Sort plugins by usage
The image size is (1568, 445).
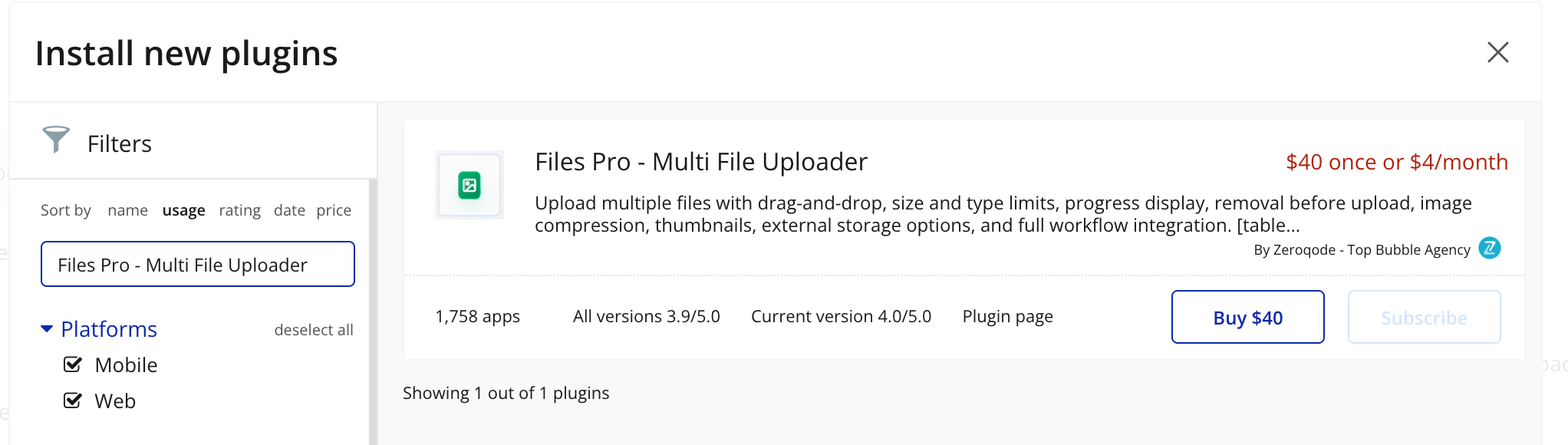tap(183, 210)
